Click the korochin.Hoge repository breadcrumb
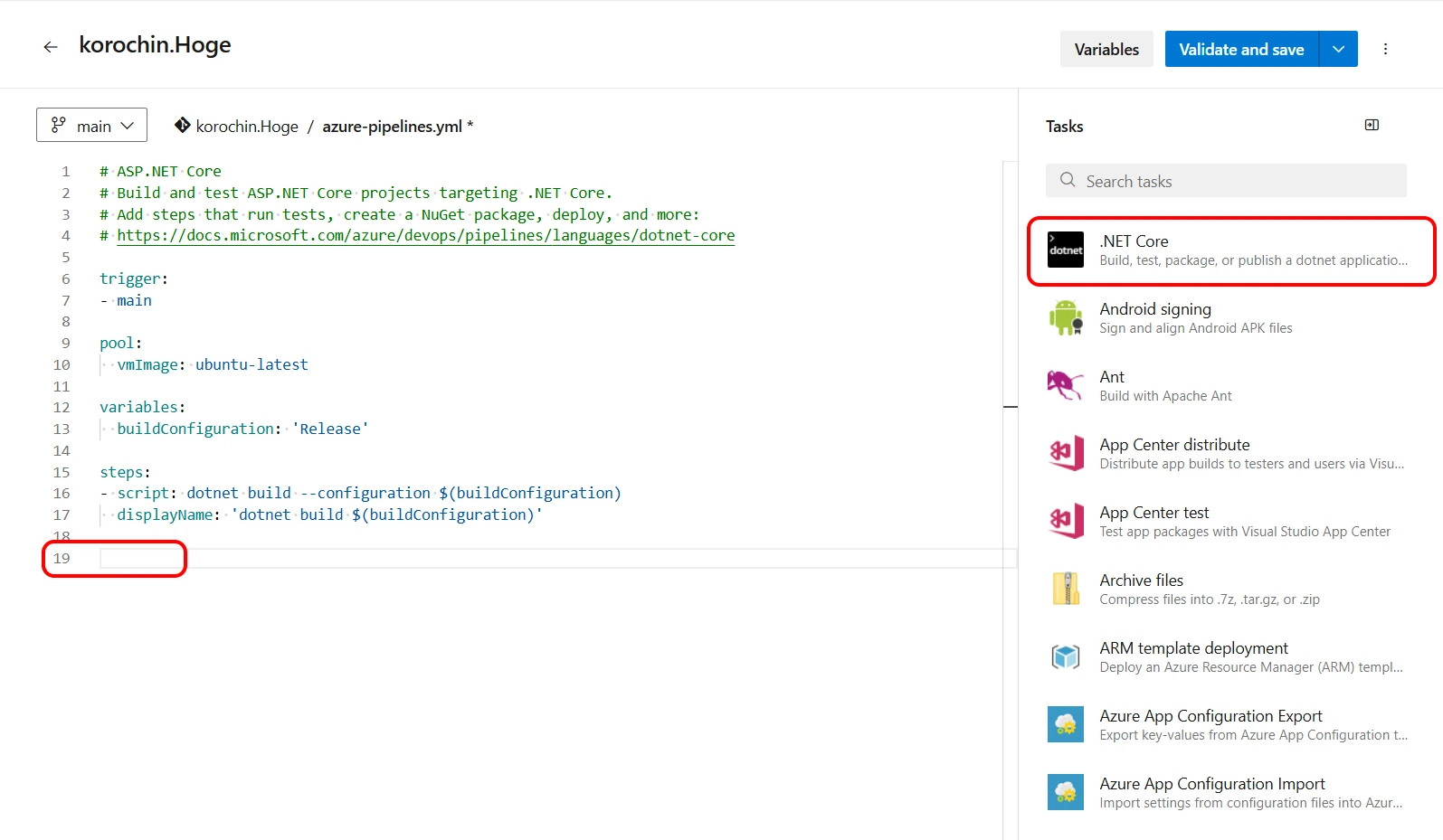 246,127
